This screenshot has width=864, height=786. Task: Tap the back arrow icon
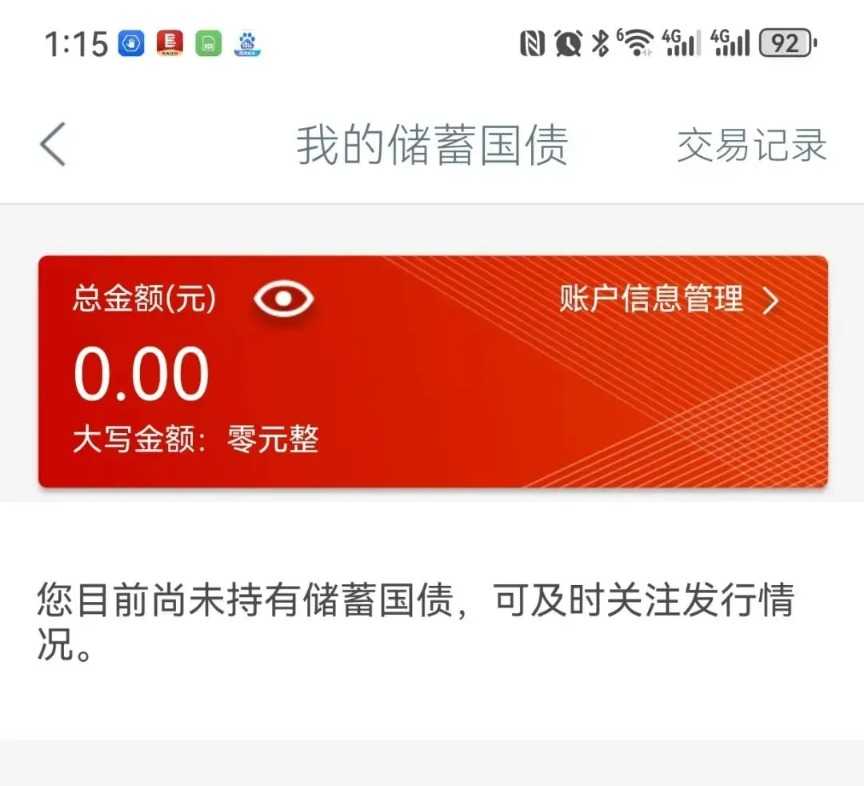click(53, 144)
